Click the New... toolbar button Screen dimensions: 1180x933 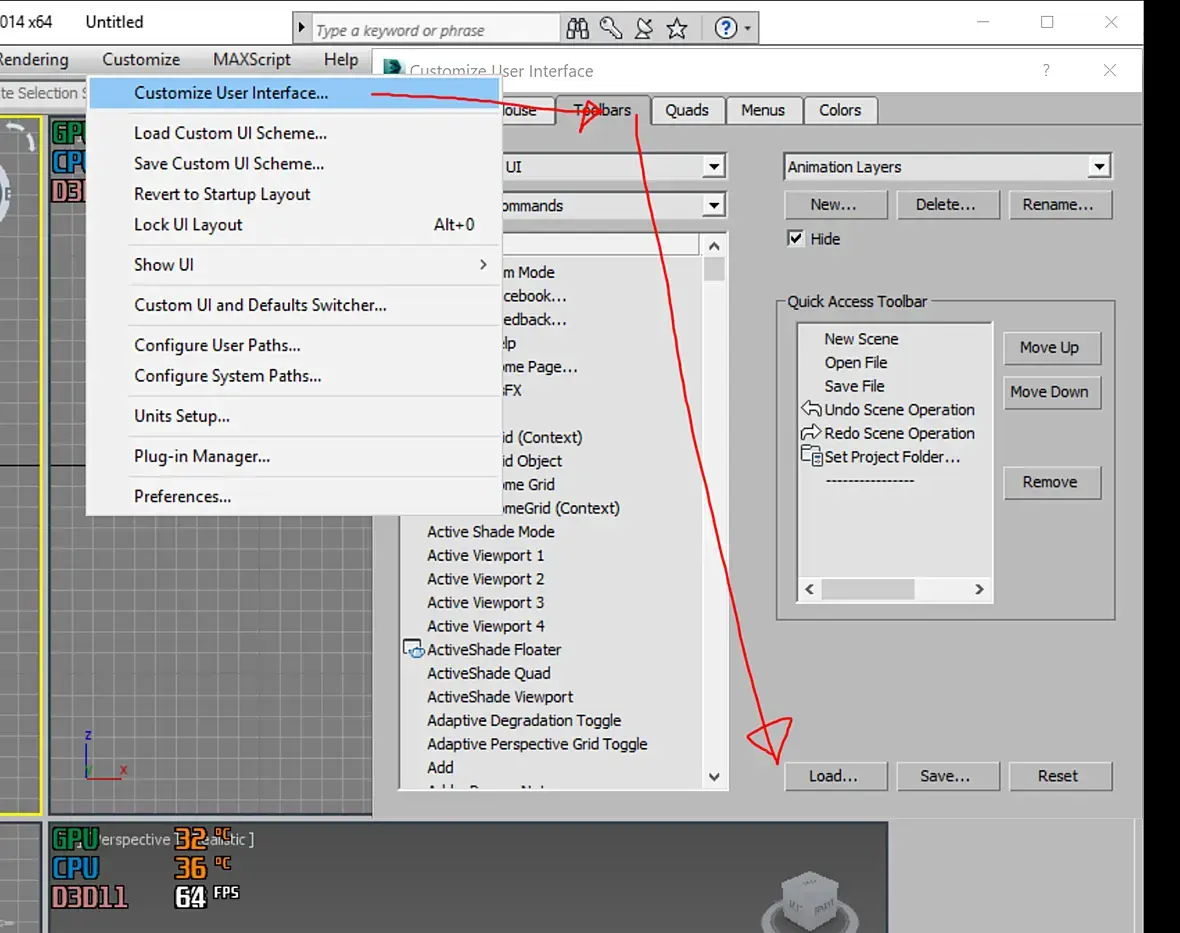[x=835, y=205]
